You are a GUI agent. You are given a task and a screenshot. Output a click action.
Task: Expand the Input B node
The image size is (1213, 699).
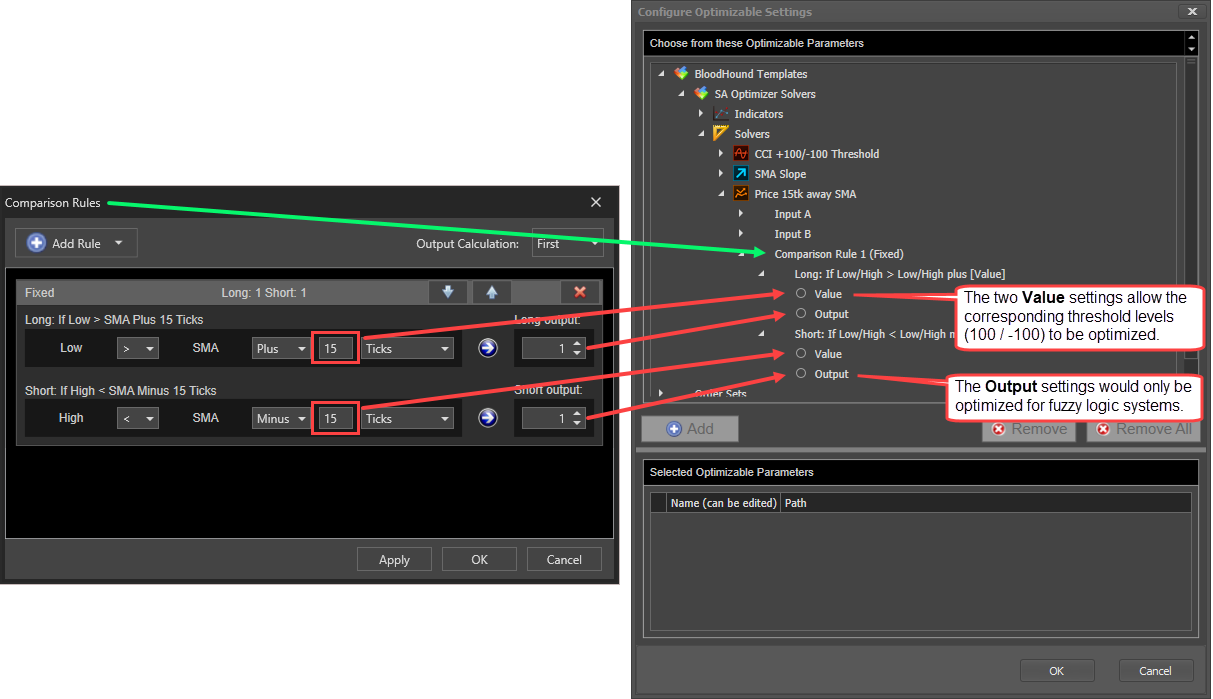coord(741,234)
